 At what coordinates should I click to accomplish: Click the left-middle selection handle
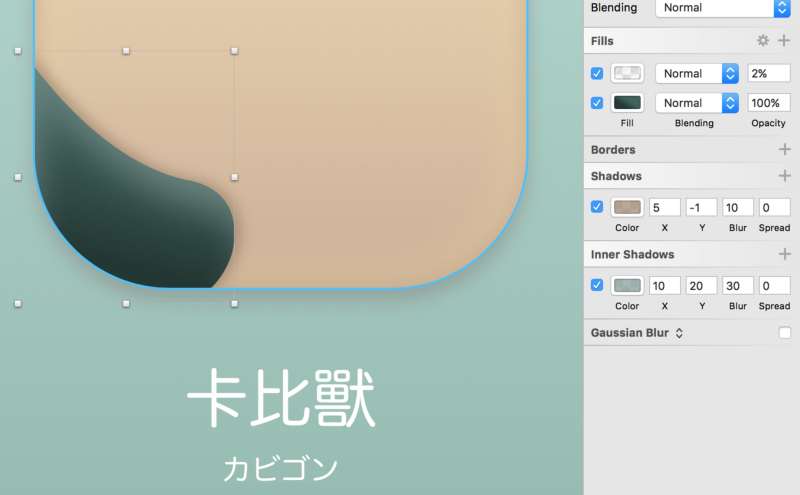tap(18, 177)
